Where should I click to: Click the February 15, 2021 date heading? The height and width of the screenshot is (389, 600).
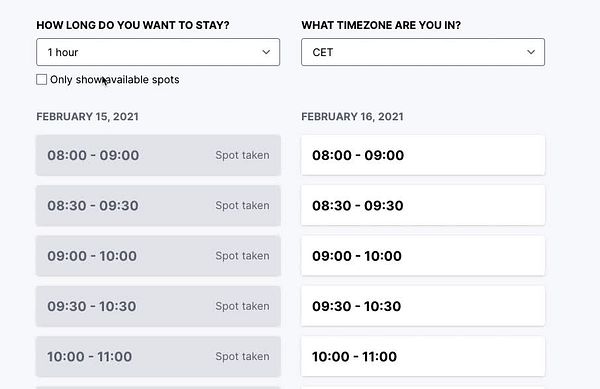(x=87, y=117)
